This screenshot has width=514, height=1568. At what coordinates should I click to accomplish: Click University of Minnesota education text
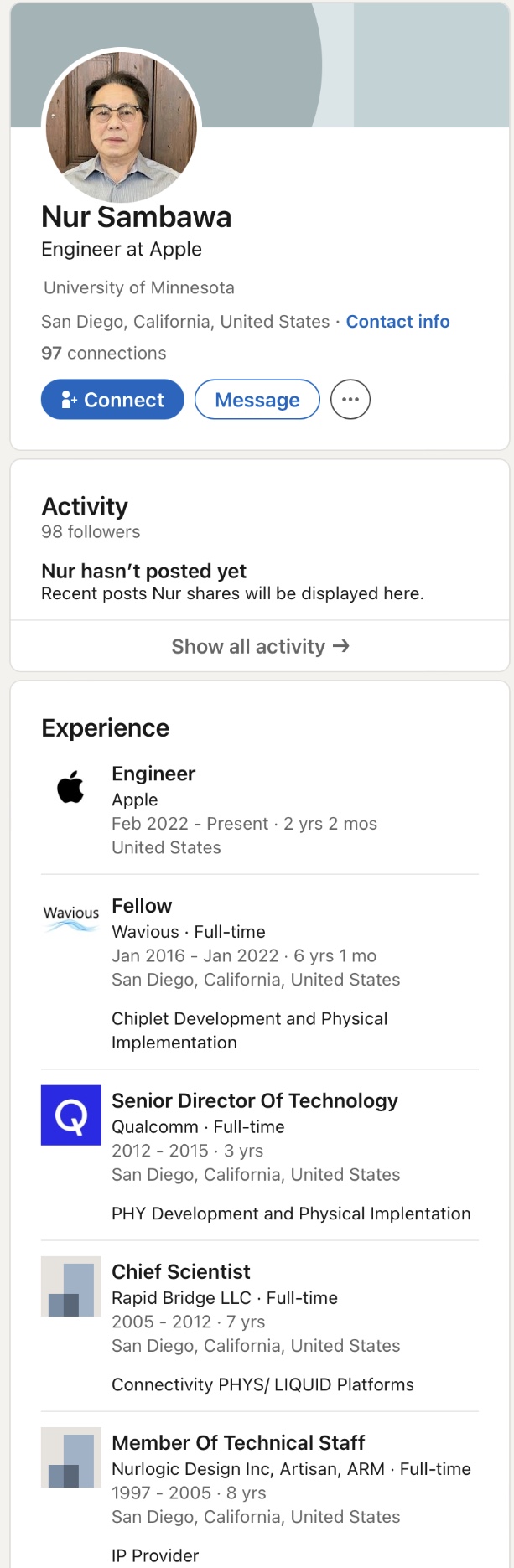coord(139,287)
